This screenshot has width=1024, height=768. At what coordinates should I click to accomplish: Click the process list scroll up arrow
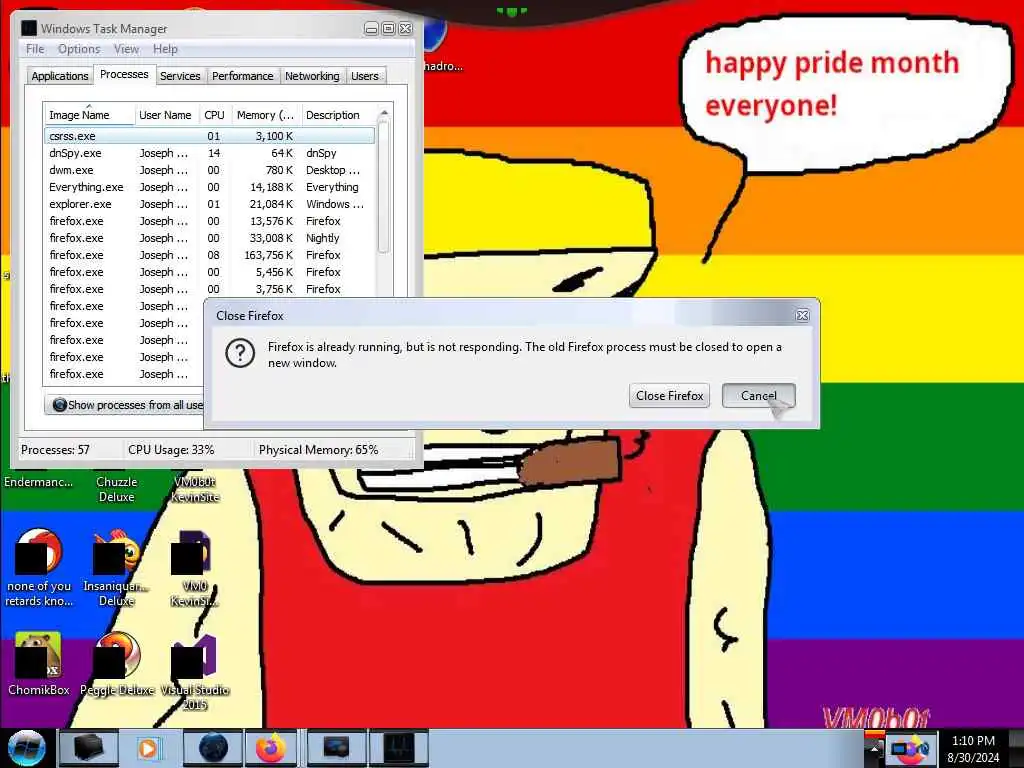(x=384, y=114)
